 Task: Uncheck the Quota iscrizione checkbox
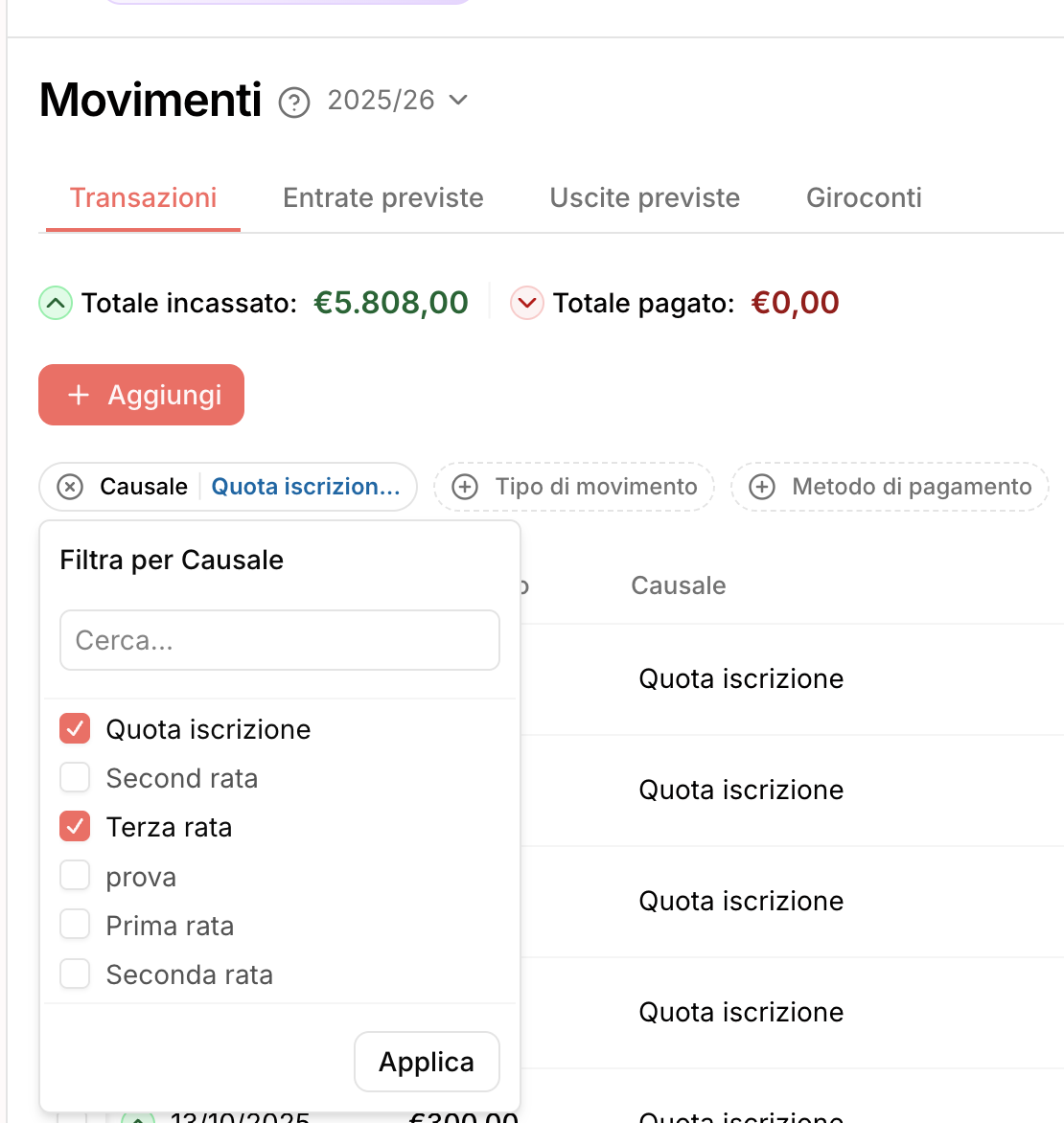pyautogui.click(x=75, y=728)
